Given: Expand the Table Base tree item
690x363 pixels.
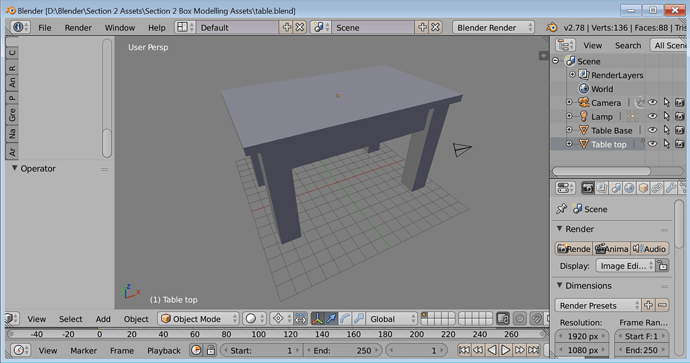Looking at the screenshot, I should click(x=569, y=130).
